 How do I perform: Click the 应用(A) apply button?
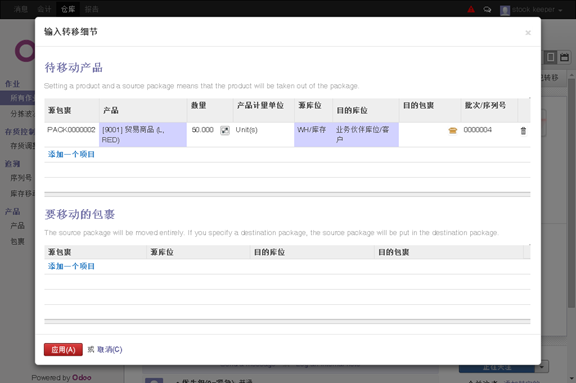tap(63, 350)
